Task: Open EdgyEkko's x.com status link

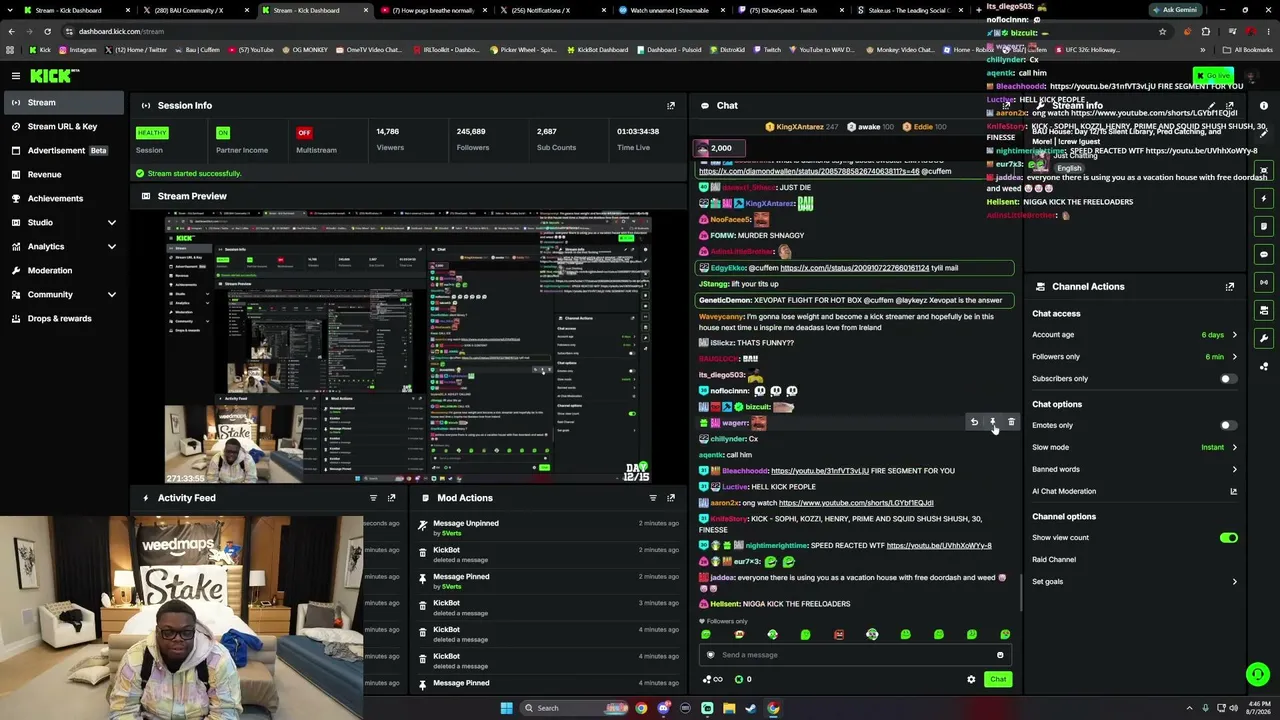Action: tap(854, 268)
